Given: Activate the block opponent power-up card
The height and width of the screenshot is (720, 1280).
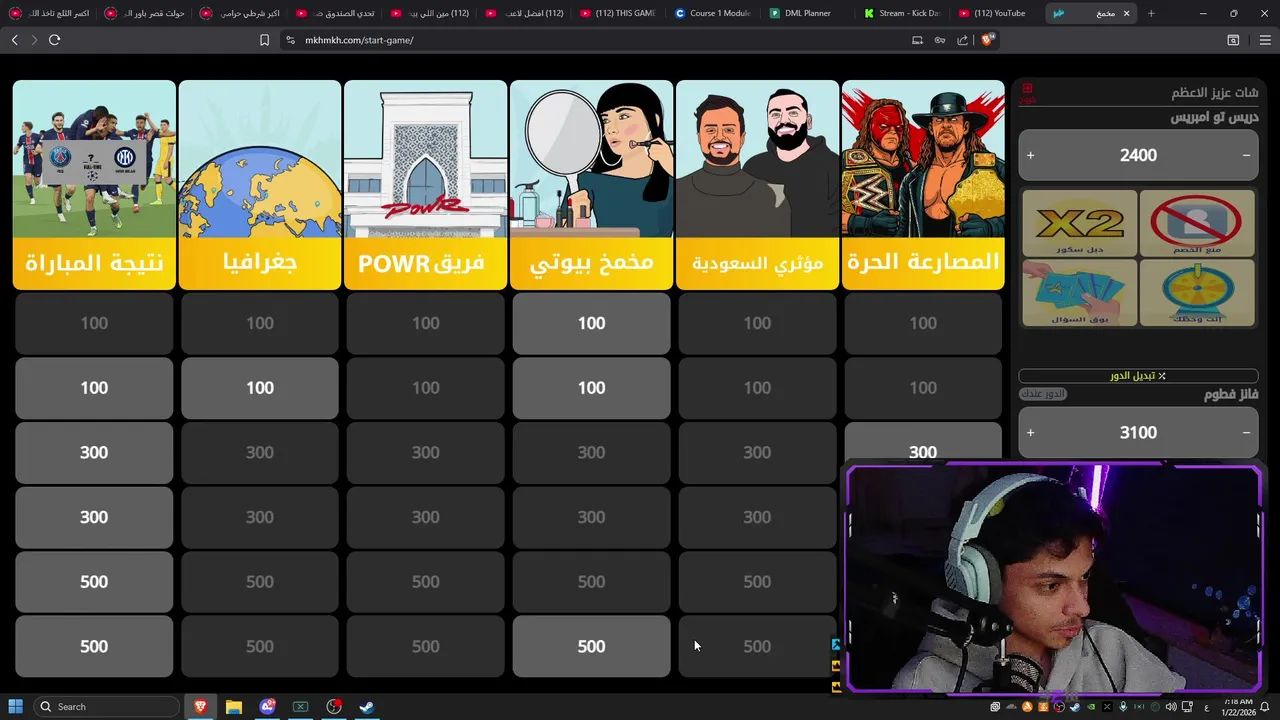Looking at the screenshot, I should (1197, 224).
